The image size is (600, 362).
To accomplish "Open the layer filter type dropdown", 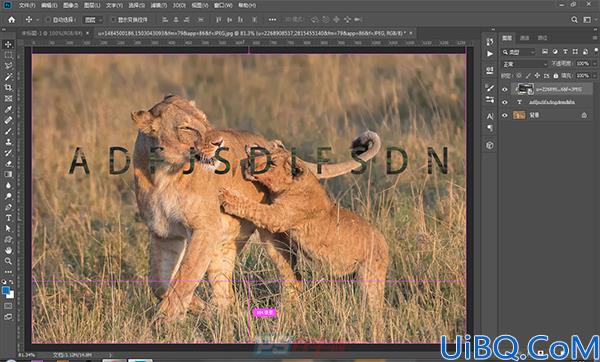I will tap(519, 52).
